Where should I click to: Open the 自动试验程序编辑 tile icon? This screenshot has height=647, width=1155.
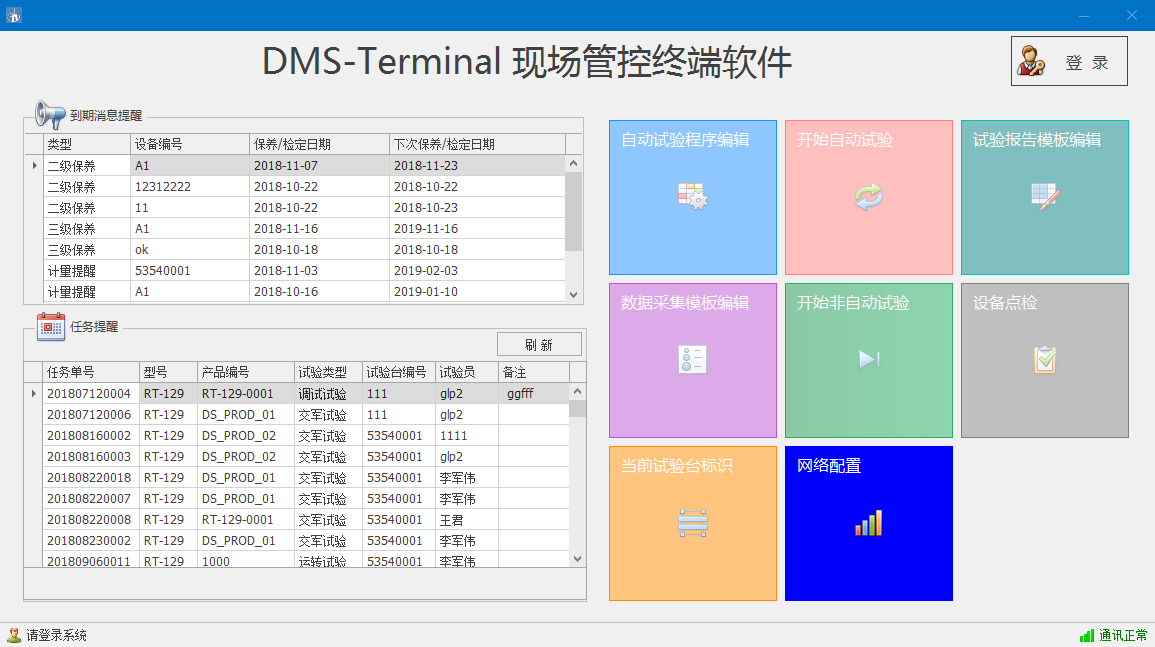pyautogui.click(x=692, y=196)
